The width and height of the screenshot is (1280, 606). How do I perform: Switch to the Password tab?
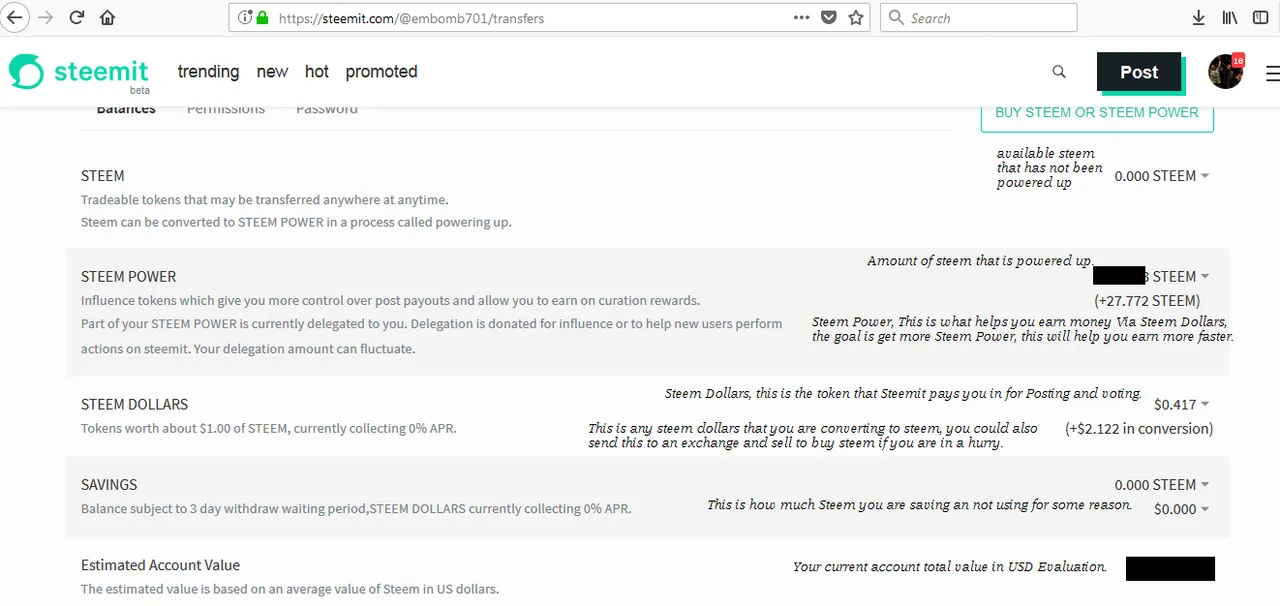pyautogui.click(x=327, y=110)
